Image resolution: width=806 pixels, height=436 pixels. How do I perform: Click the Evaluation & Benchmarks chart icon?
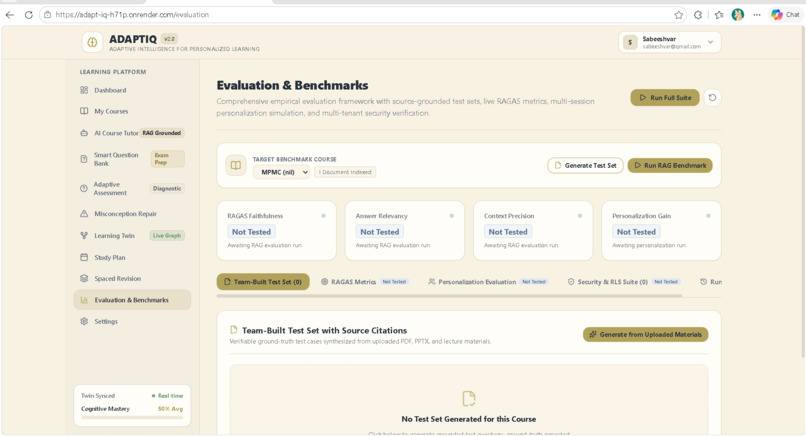84,300
